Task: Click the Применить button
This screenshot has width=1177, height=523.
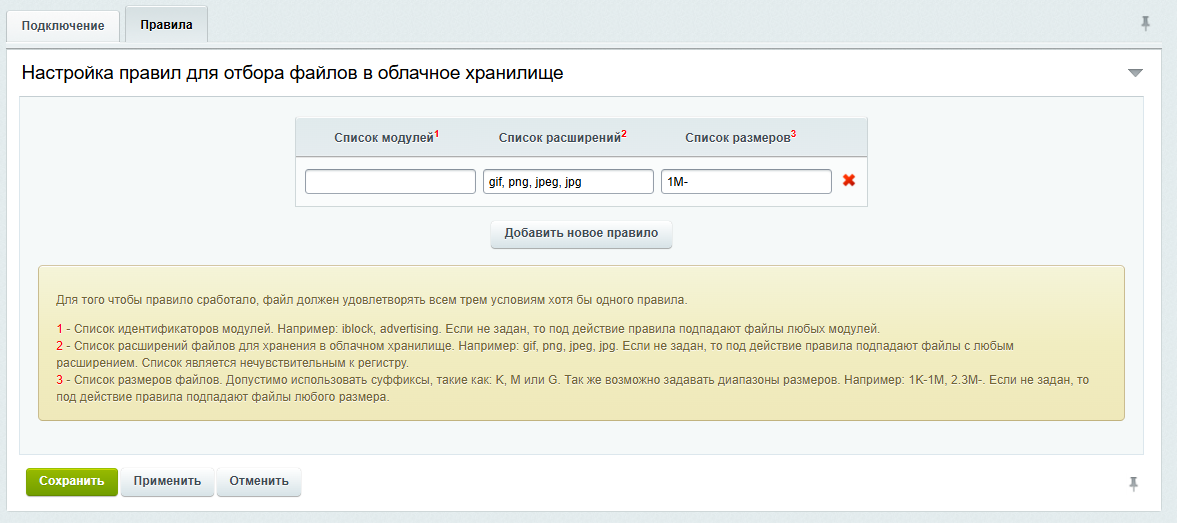Action: point(167,481)
